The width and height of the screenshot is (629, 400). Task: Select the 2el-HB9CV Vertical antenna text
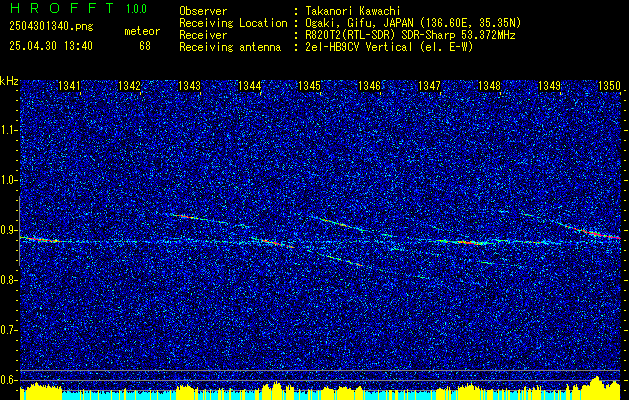pyautogui.click(x=389, y=47)
